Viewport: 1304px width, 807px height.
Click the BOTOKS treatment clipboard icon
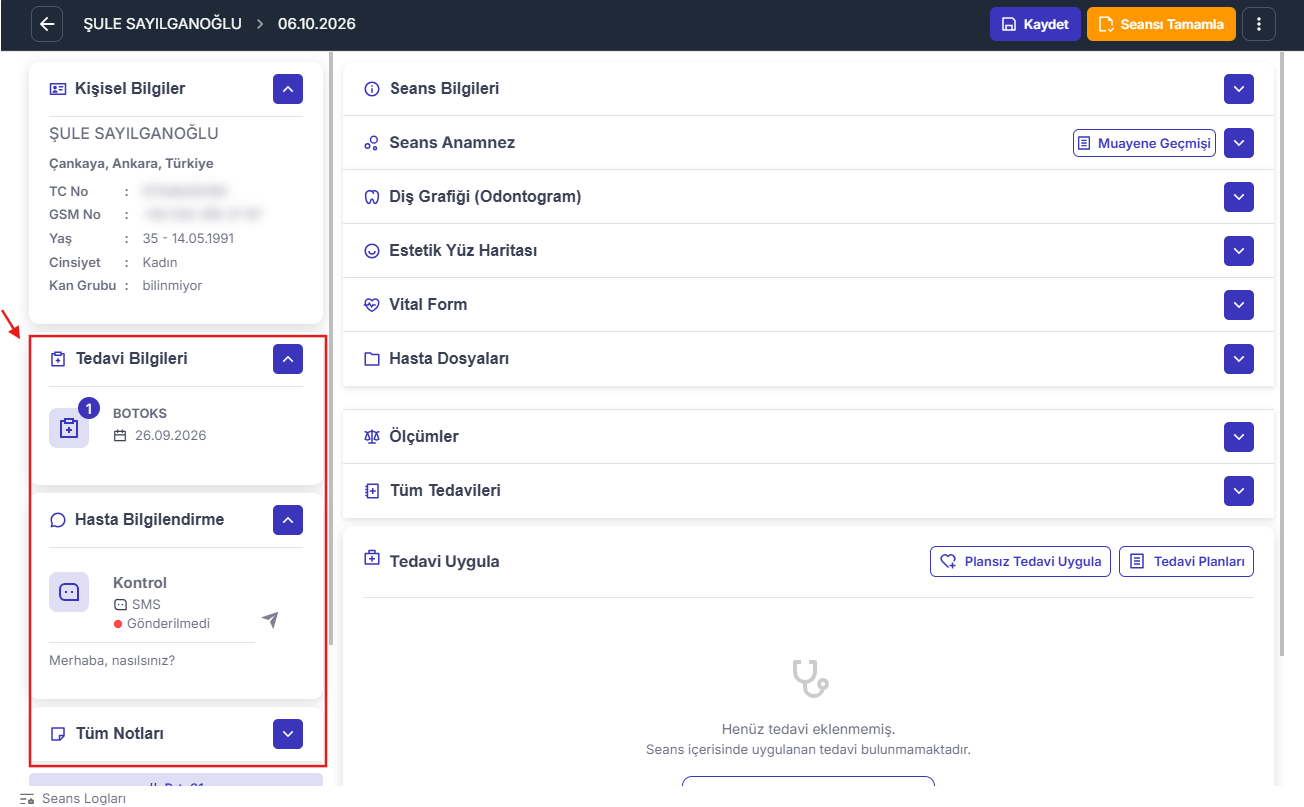coord(69,428)
